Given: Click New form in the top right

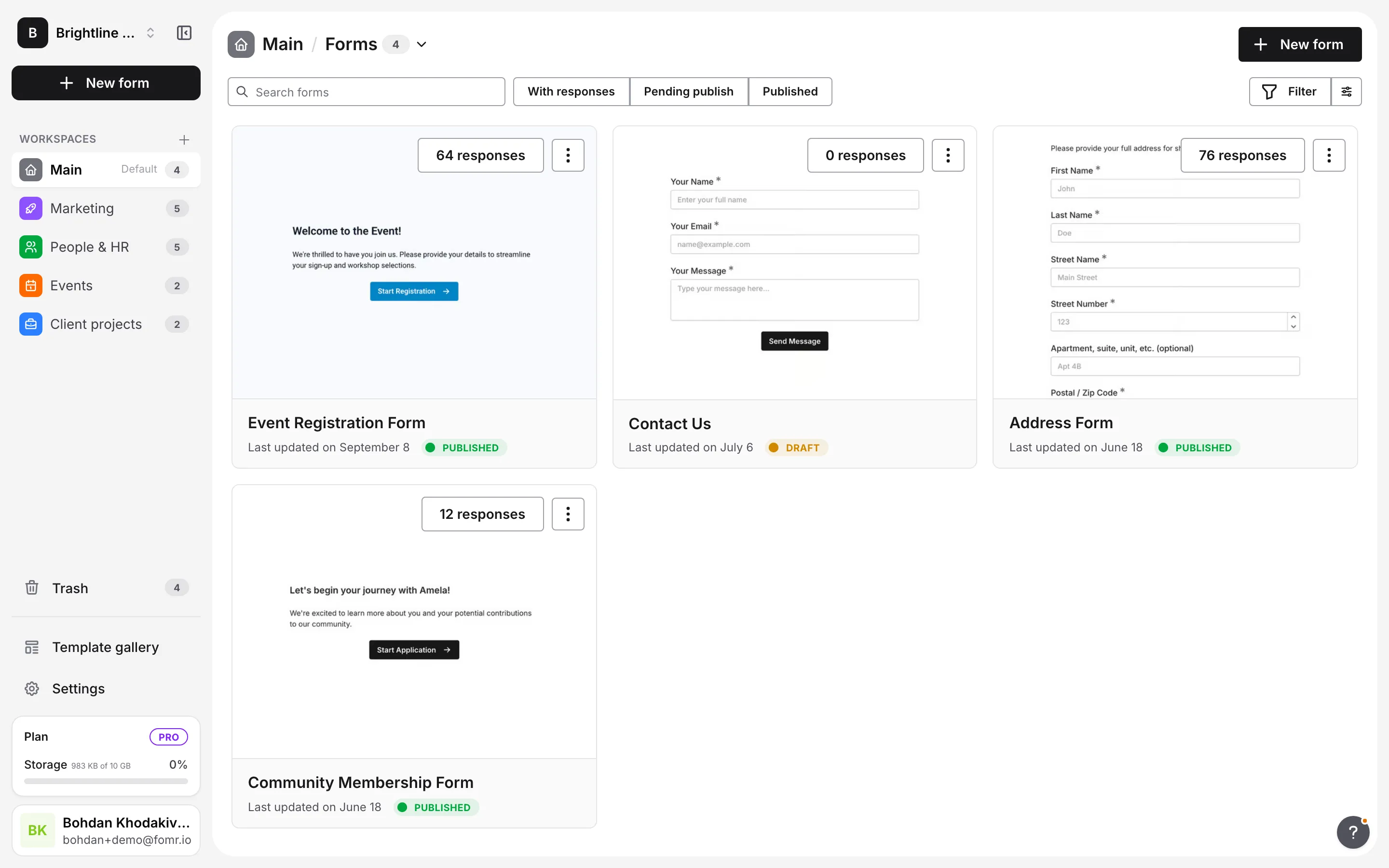Looking at the screenshot, I should [1299, 44].
